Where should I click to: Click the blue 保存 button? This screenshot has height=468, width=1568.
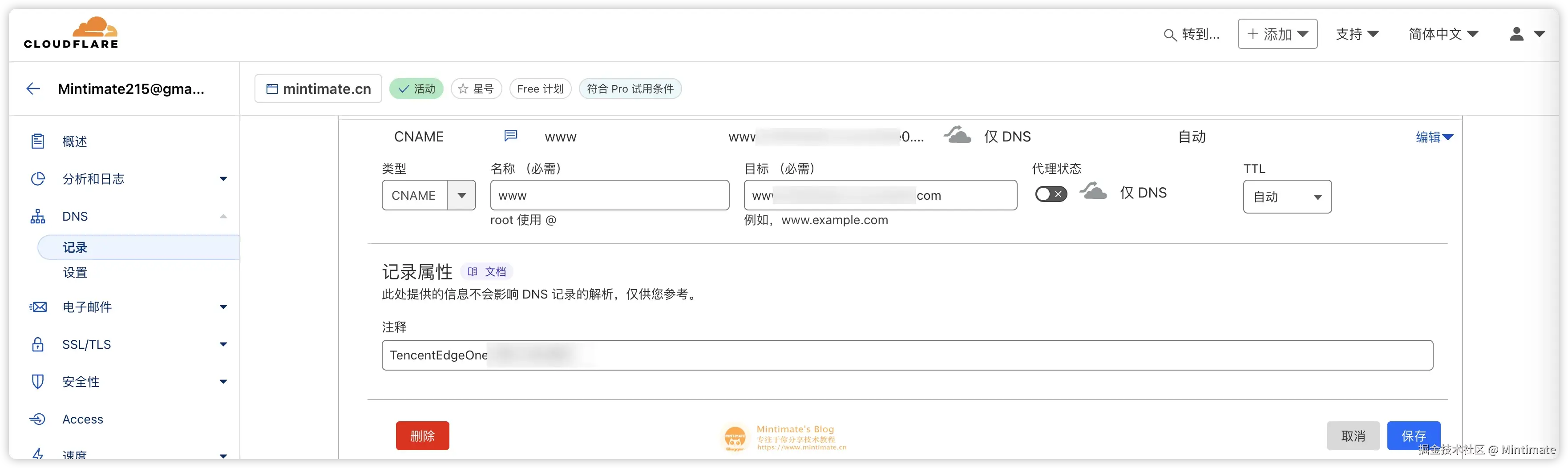[x=1414, y=436]
